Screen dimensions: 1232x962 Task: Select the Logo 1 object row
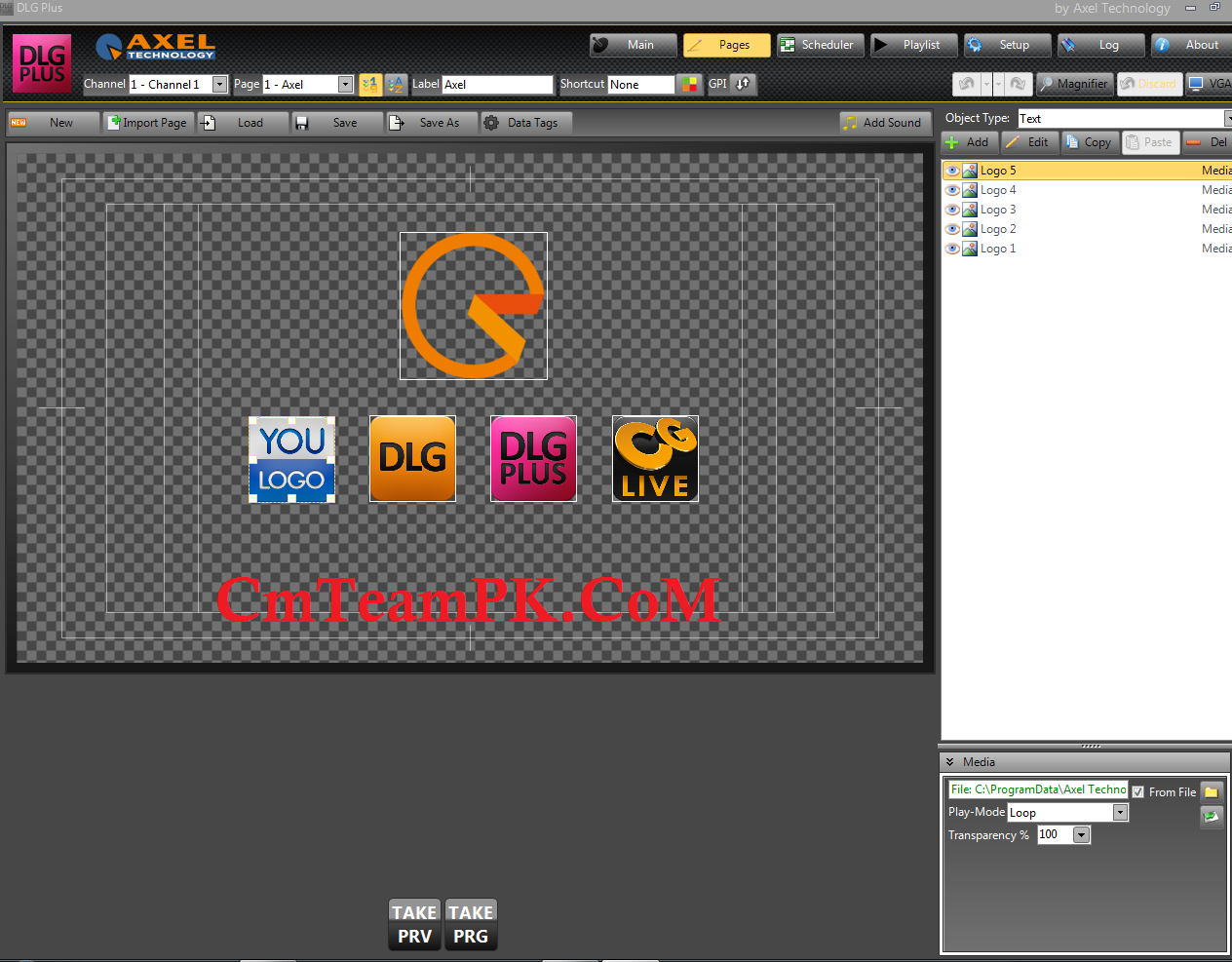pyautogui.click(x=1087, y=249)
